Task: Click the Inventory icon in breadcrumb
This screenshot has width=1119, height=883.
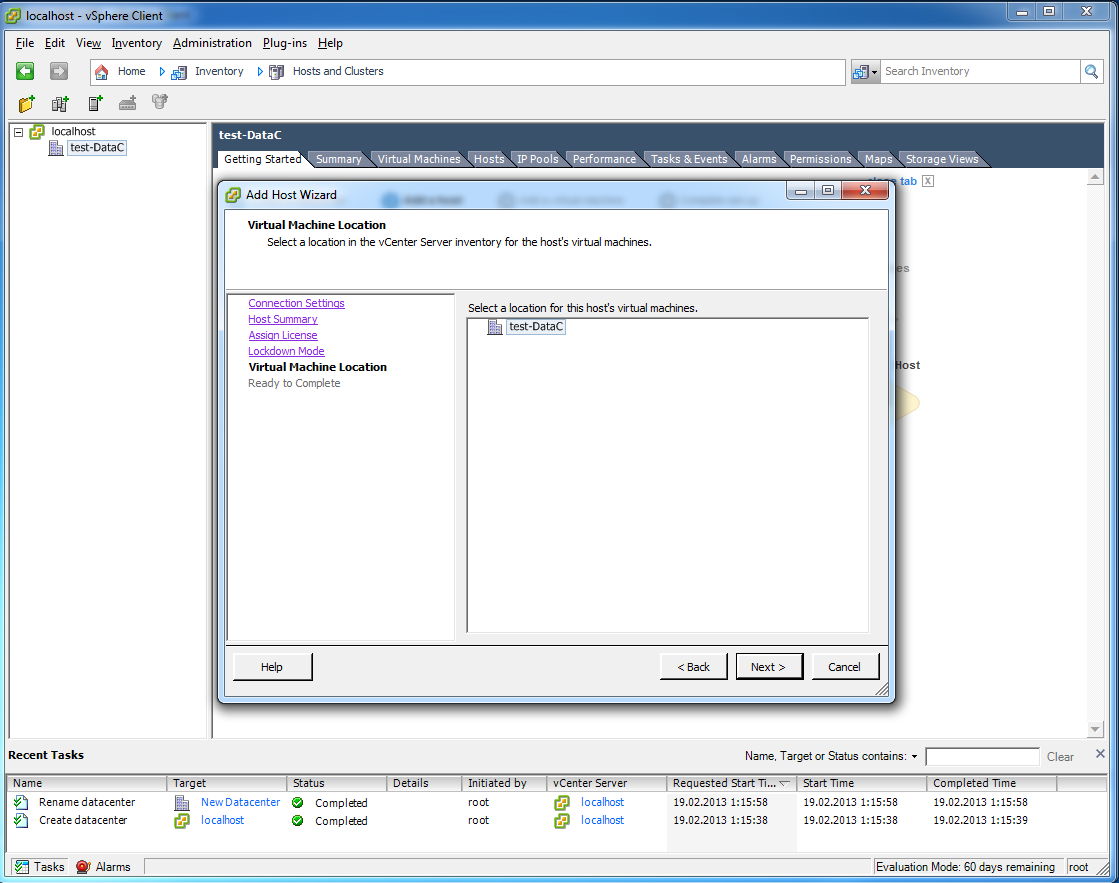Action: 178,72
